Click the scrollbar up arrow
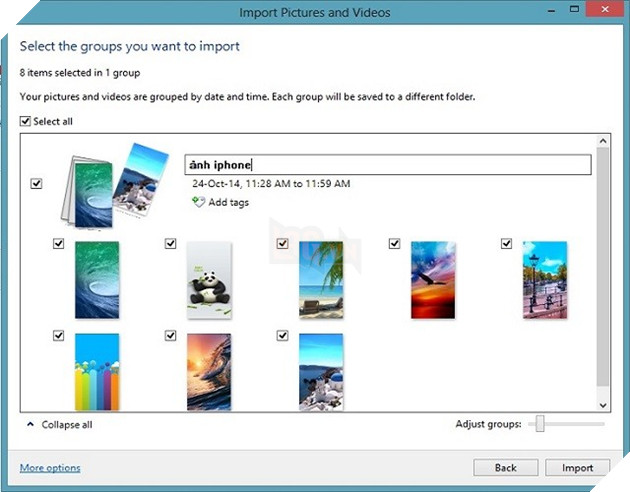This screenshot has height=492, width=630. 602,143
